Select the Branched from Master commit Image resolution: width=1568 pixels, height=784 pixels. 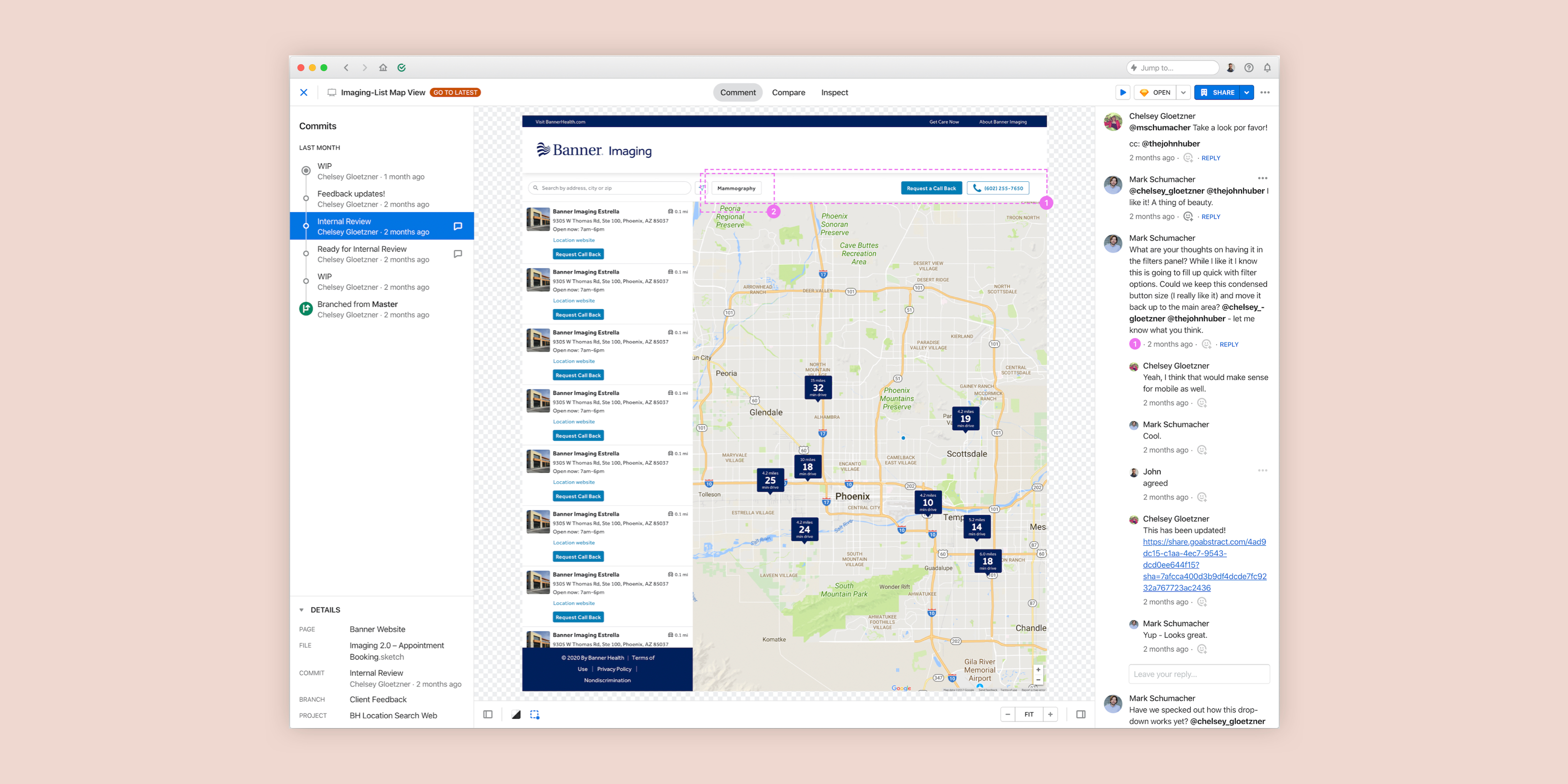(x=382, y=309)
